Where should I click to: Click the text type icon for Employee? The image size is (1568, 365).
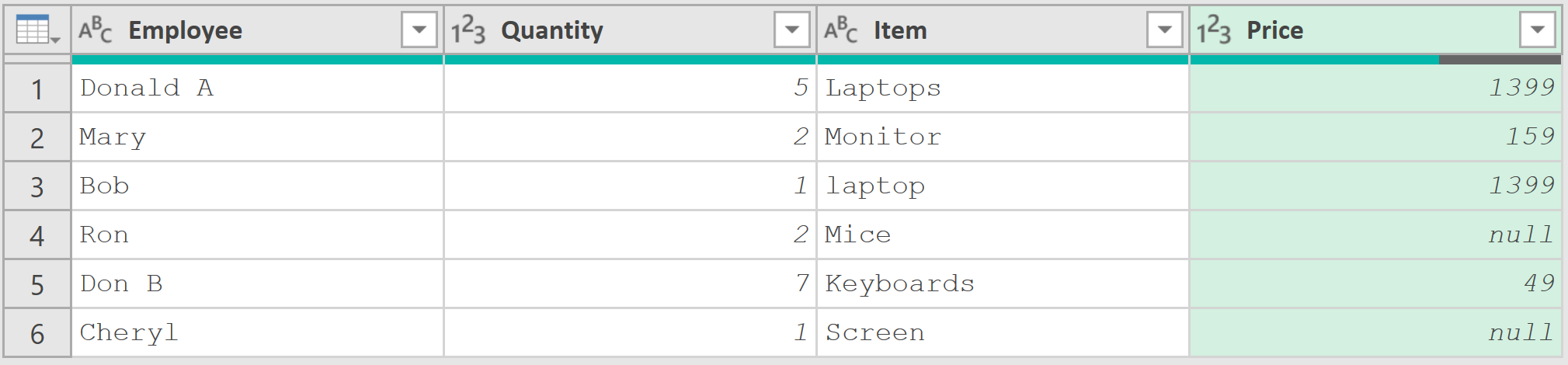click(96, 30)
